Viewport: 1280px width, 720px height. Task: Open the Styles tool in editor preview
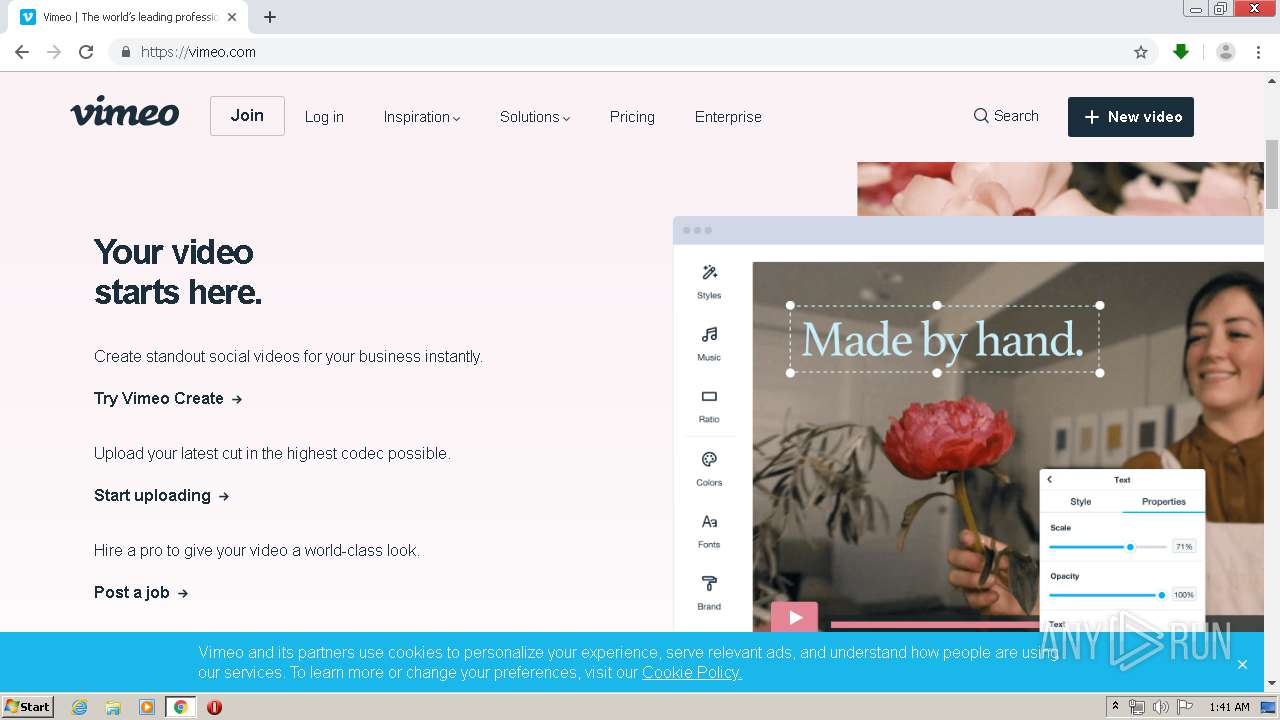click(709, 282)
